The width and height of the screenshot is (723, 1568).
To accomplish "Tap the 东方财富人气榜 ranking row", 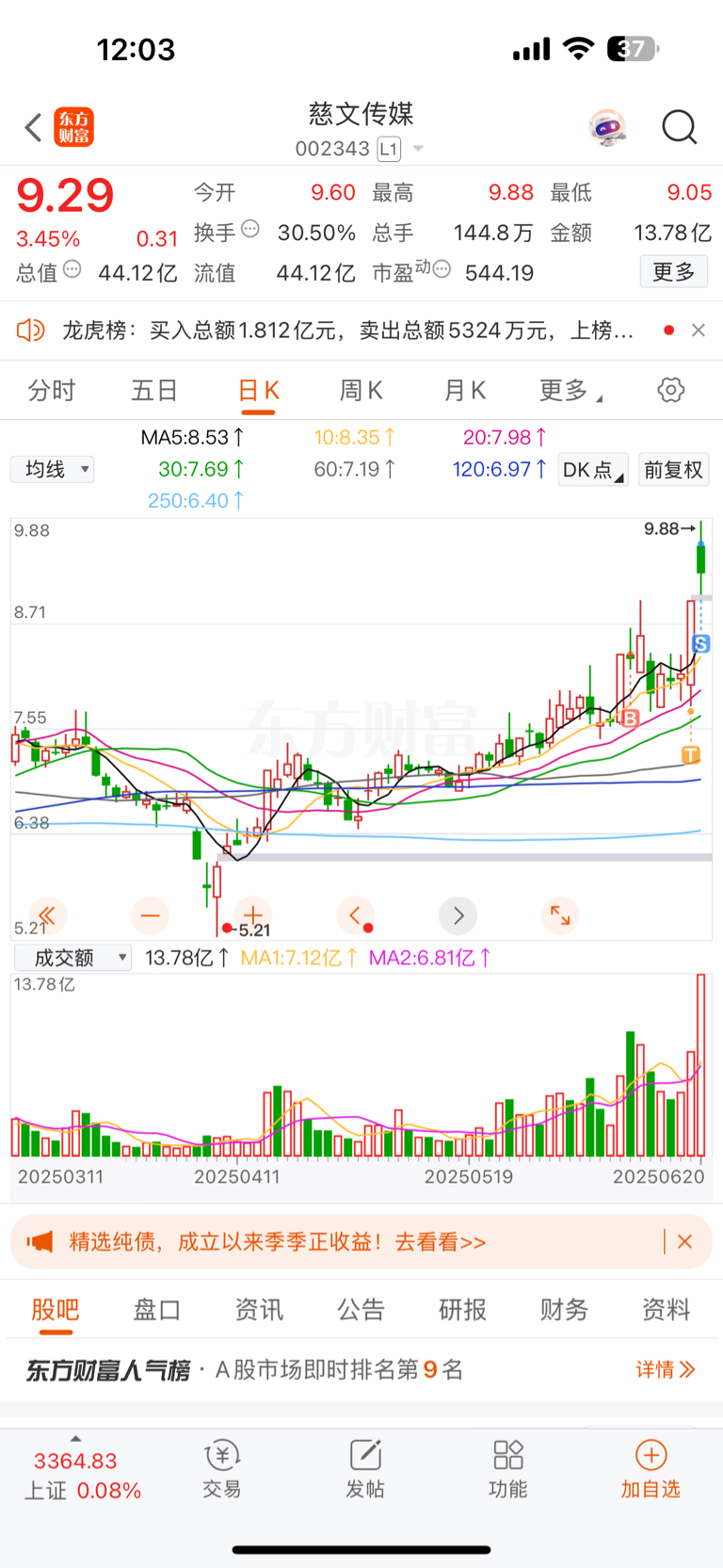I will (x=361, y=1369).
